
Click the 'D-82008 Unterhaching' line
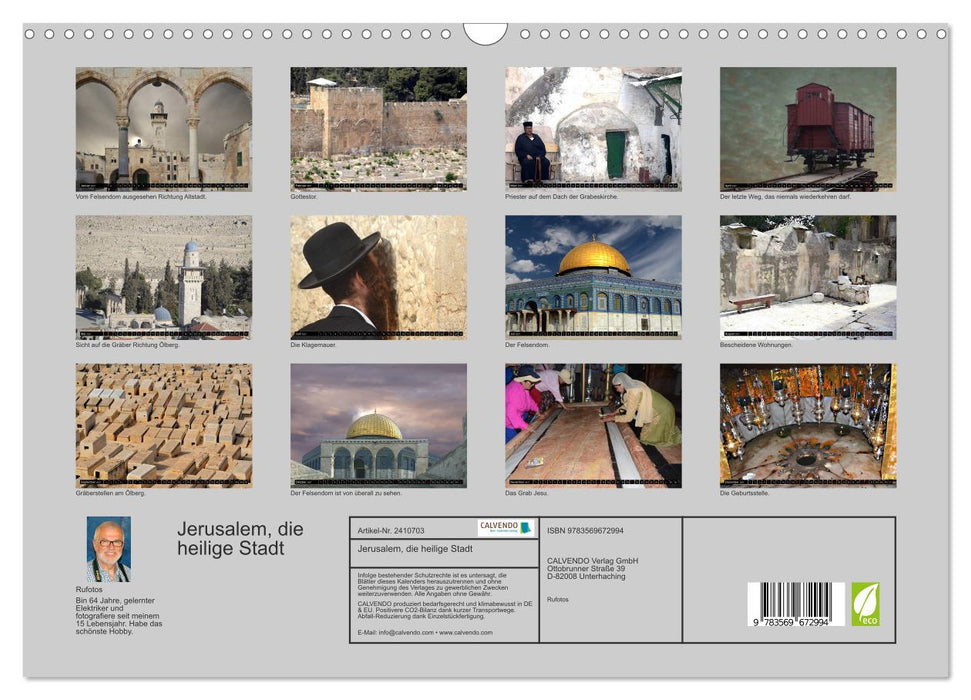click(586, 576)
